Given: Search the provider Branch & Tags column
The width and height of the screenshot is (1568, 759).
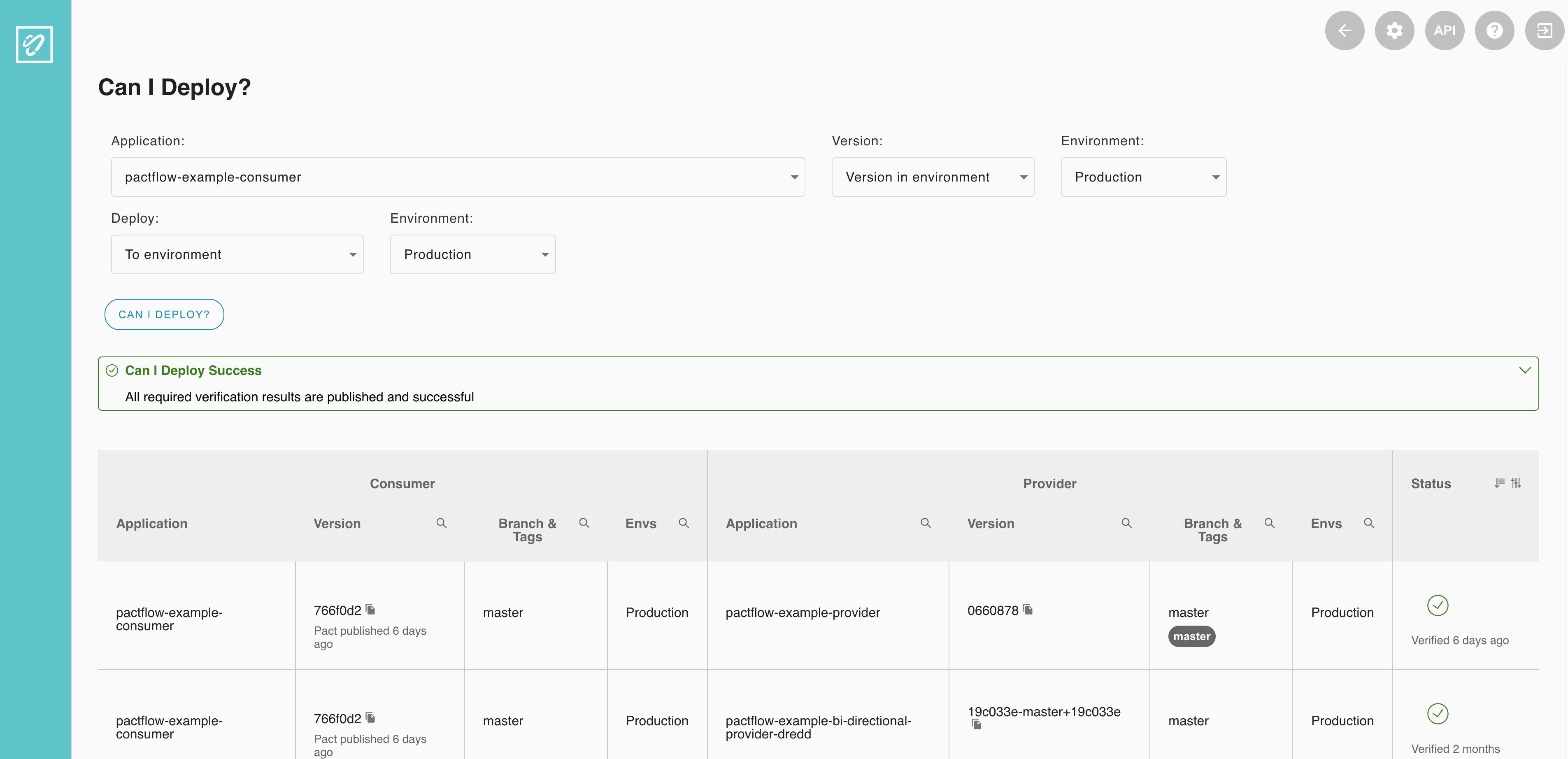Looking at the screenshot, I should (1269, 524).
